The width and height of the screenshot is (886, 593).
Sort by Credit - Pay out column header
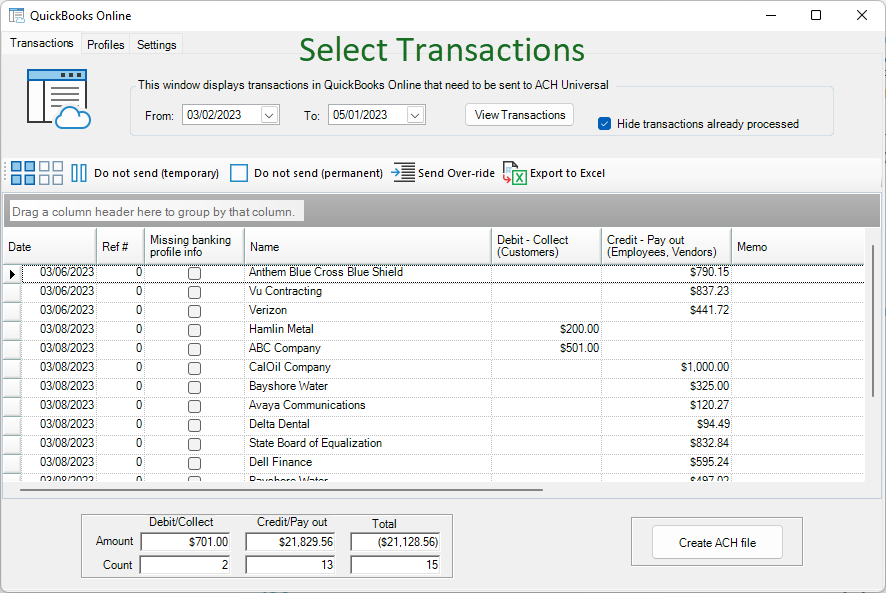[666, 246]
